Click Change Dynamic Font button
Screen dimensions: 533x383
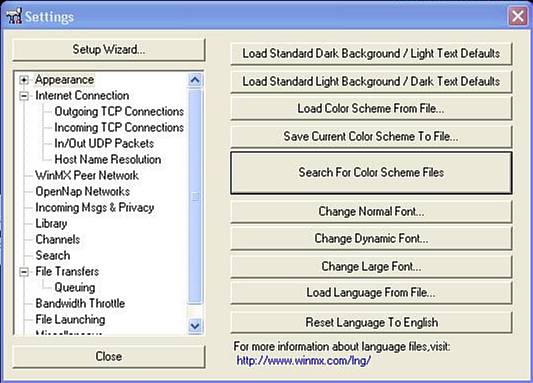(371, 239)
